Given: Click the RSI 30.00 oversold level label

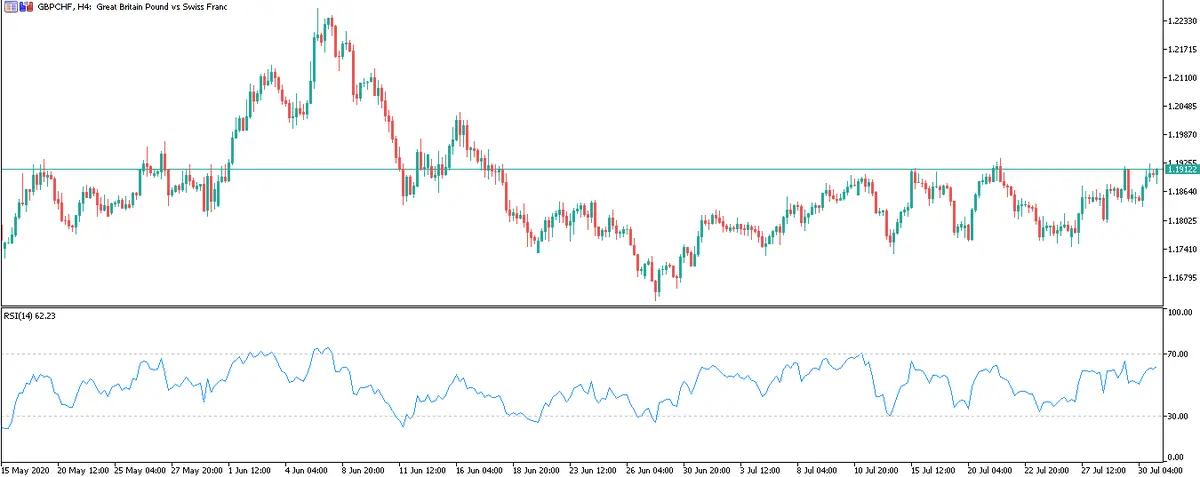Looking at the screenshot, I should pos(1177,416).
